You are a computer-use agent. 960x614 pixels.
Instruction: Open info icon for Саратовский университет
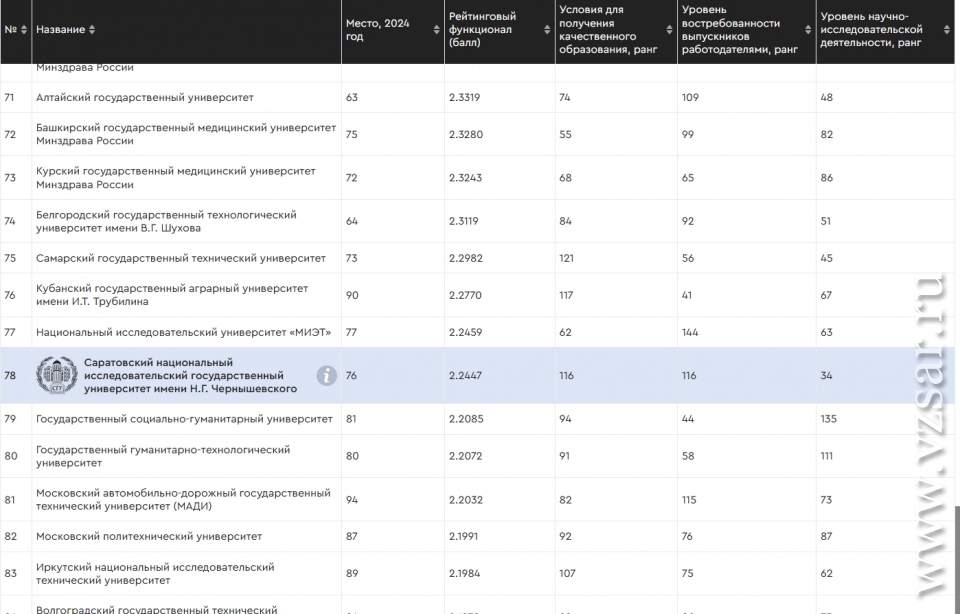click(326, 375)
